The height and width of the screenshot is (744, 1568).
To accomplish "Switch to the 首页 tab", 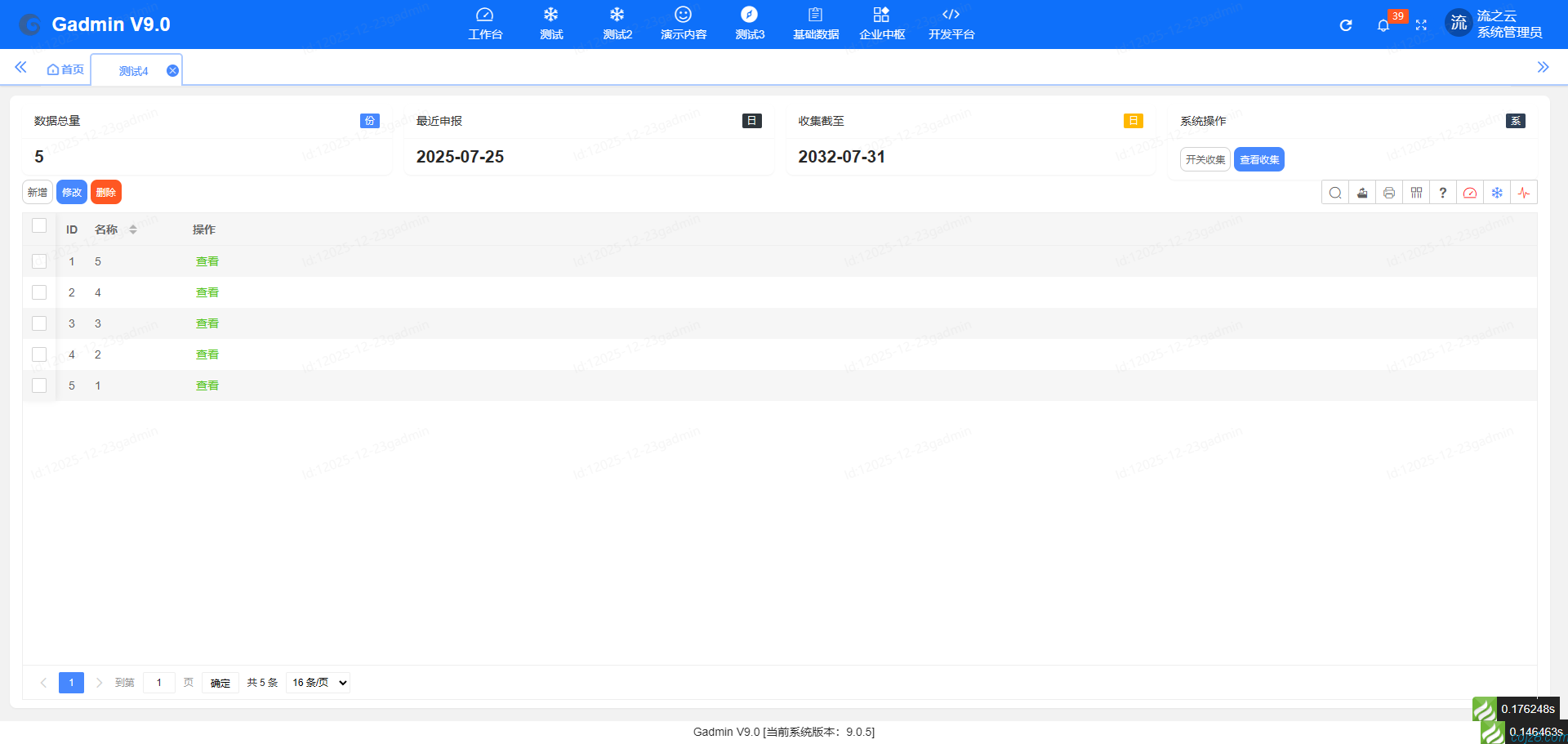I will [65, 69].
